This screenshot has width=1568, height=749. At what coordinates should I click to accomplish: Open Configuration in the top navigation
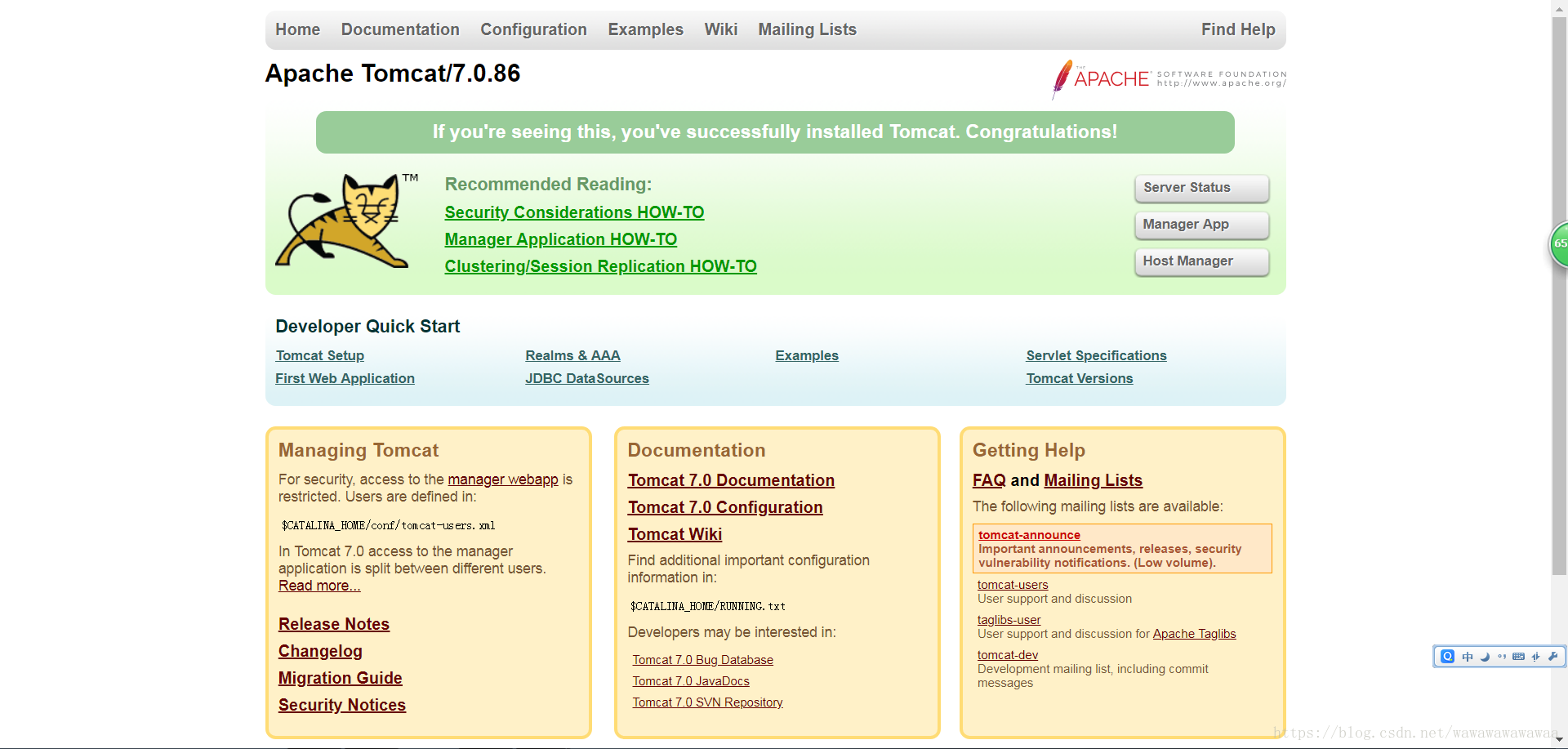(533, 29)
